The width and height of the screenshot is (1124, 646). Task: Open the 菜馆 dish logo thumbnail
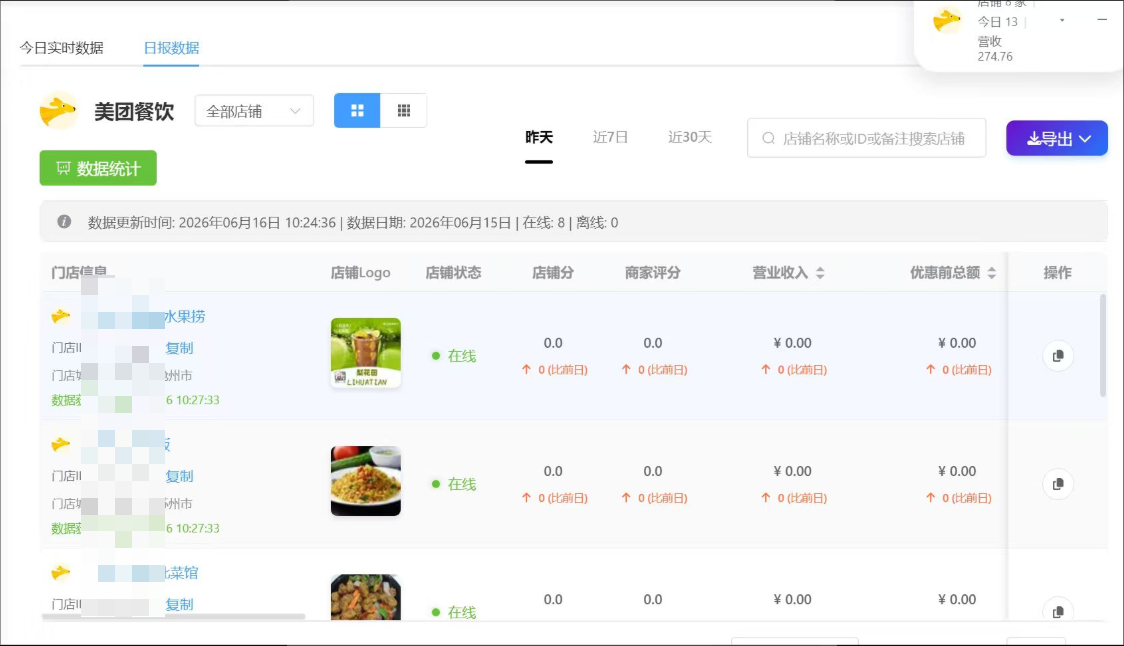tap(366, 597)
